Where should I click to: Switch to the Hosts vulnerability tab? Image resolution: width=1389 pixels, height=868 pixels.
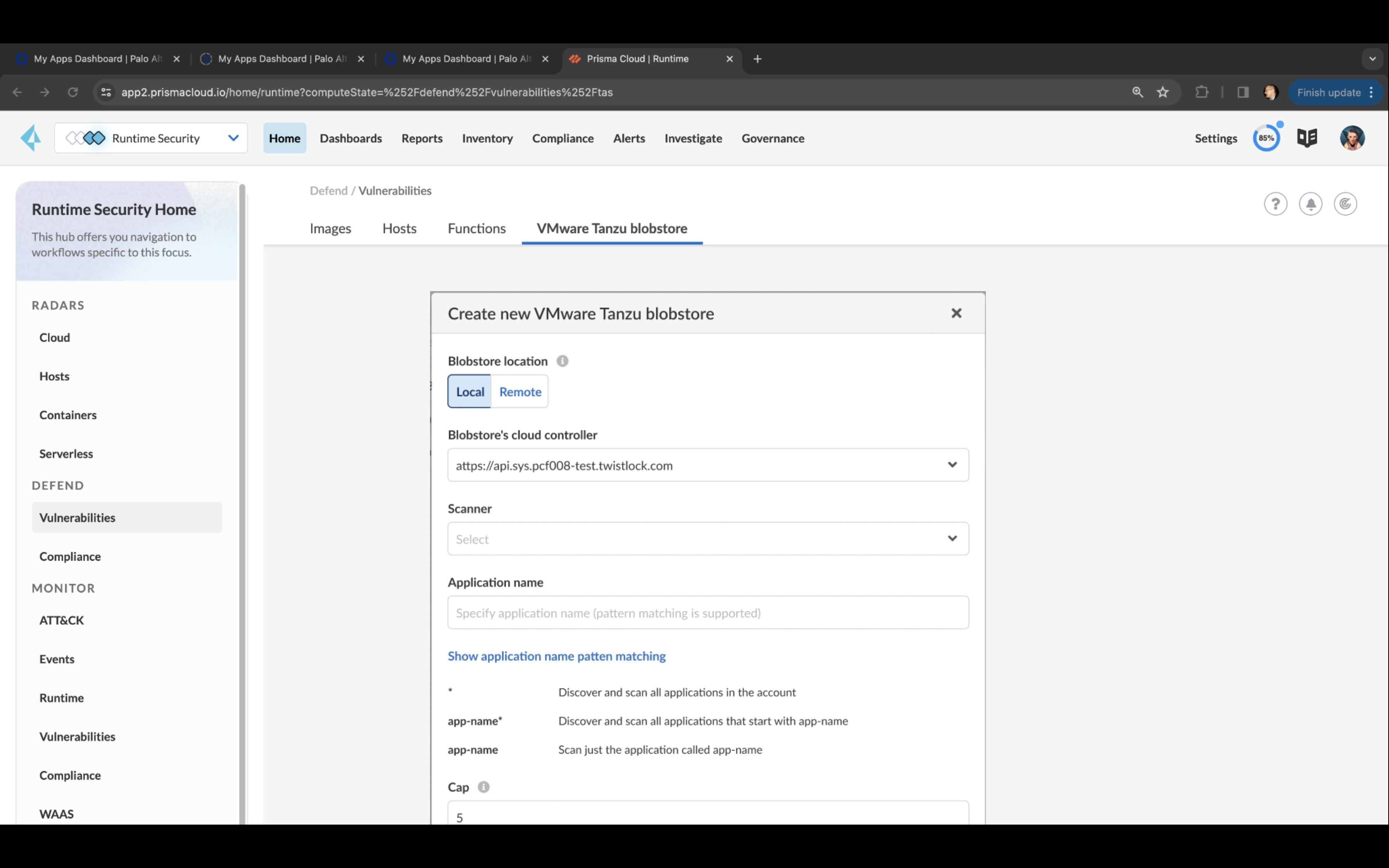click(399, 228)
